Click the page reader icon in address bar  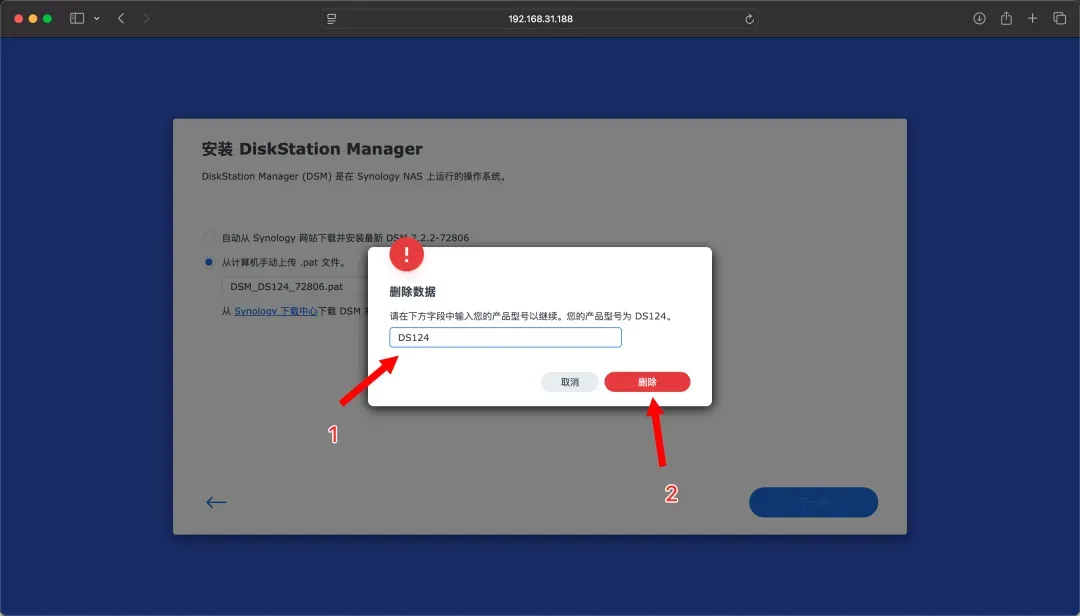click(x=331, y=19)
